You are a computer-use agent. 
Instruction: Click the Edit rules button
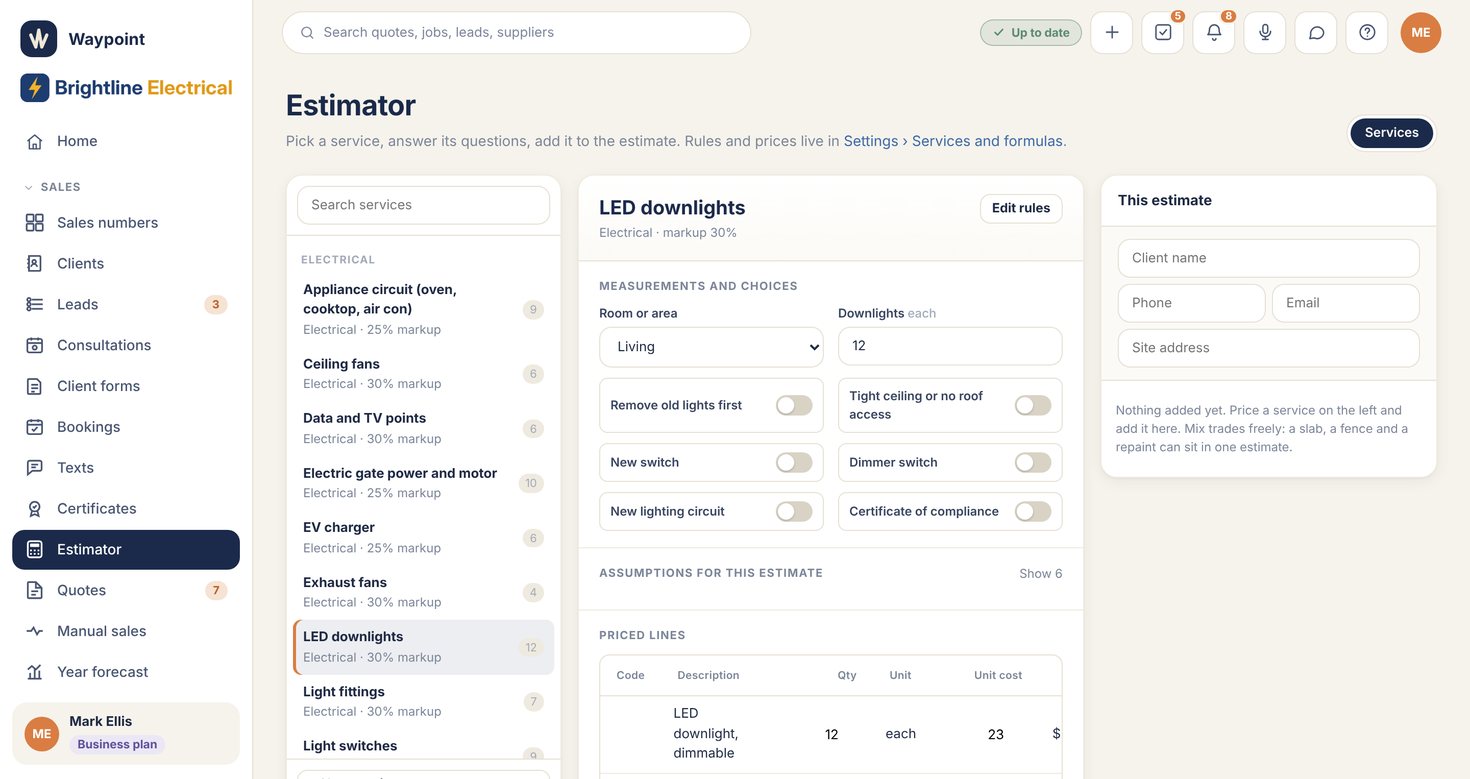tap(1021, 208)
